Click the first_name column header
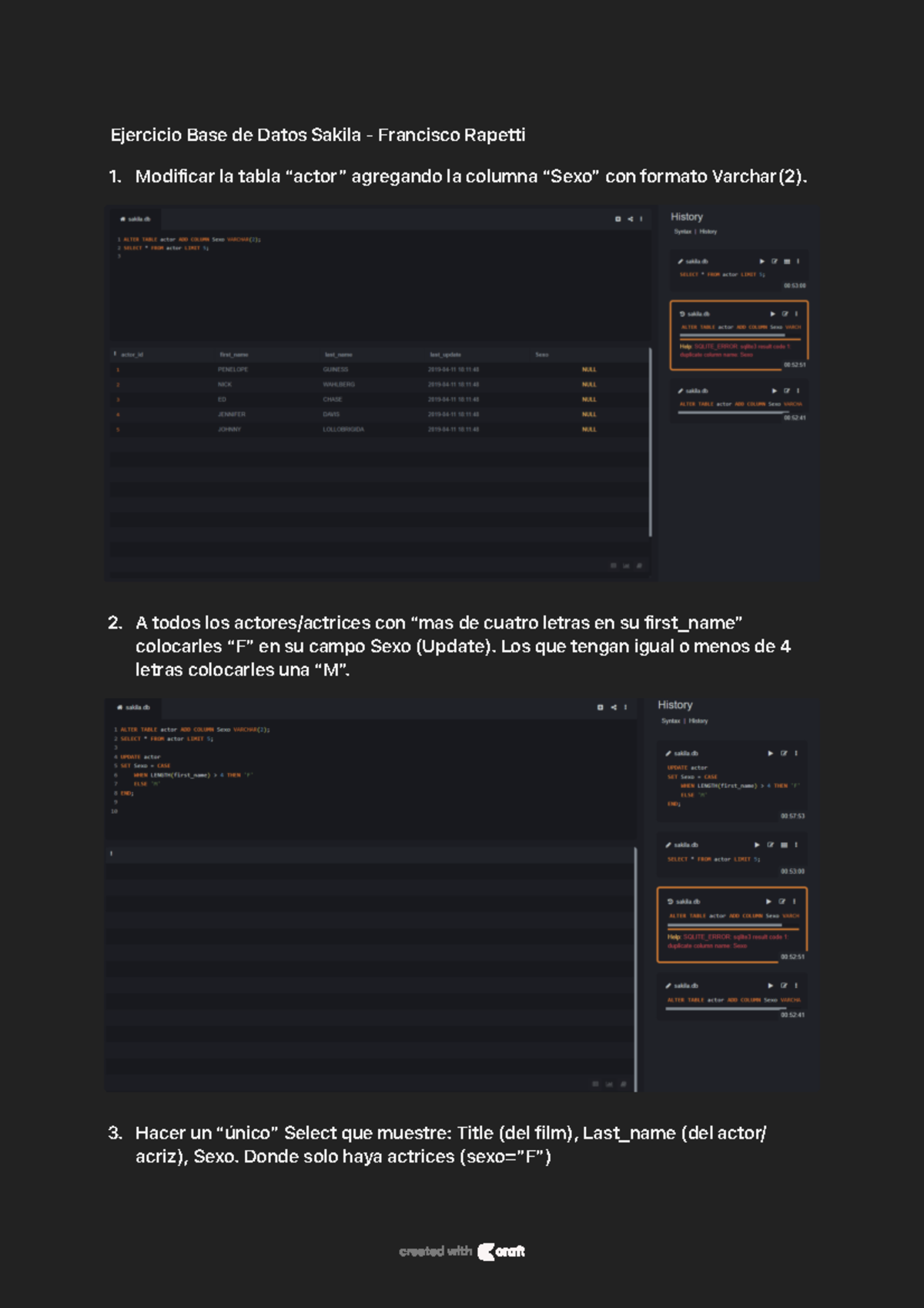 tap(234, 355)
